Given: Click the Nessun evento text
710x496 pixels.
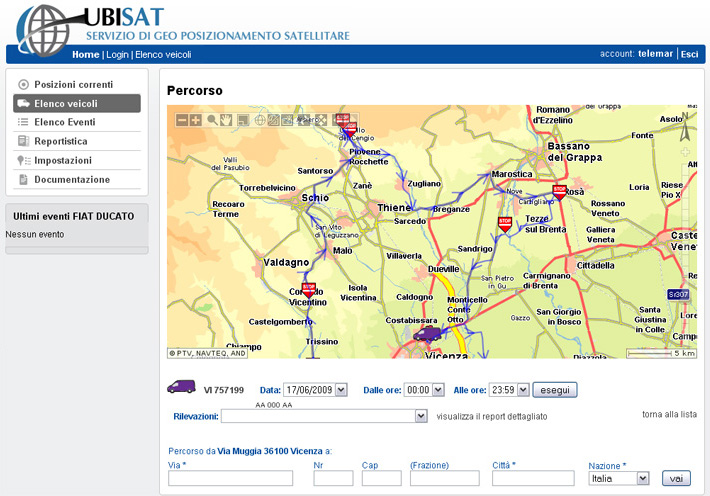Looking at the screenshot, I should coord(35,235).
